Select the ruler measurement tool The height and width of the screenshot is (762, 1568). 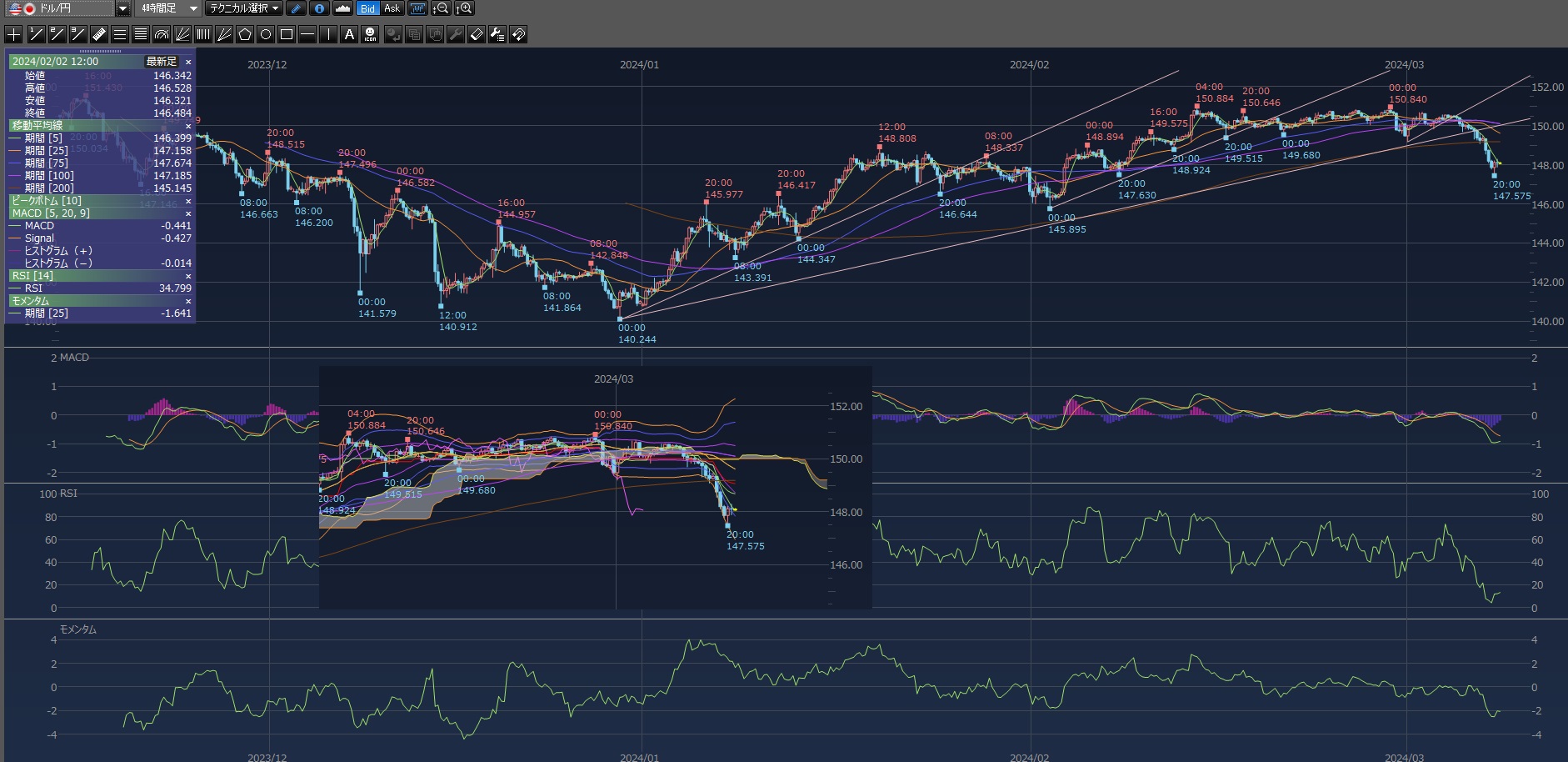(x=98, y=34)
